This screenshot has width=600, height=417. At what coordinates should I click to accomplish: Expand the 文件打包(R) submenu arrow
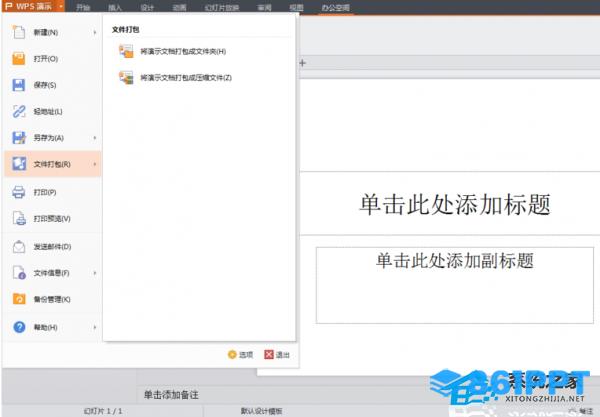[x=95, y=164]
